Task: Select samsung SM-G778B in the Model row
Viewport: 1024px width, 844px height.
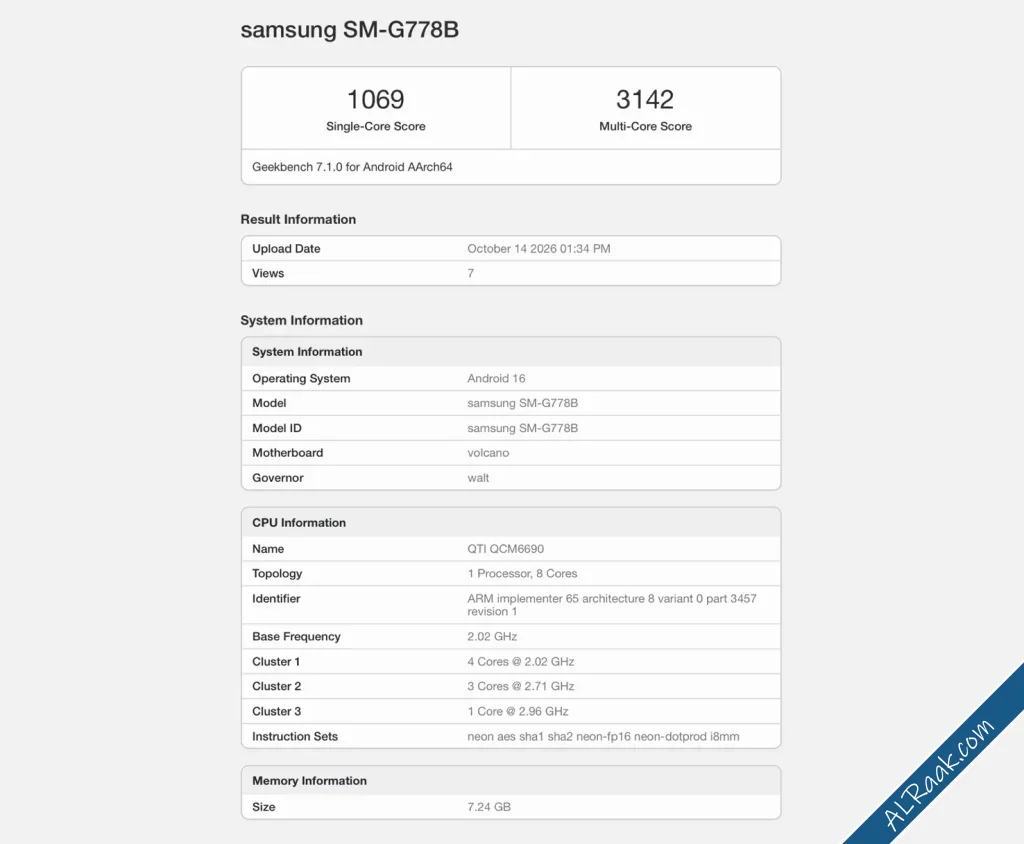Action: pos(522,404)
